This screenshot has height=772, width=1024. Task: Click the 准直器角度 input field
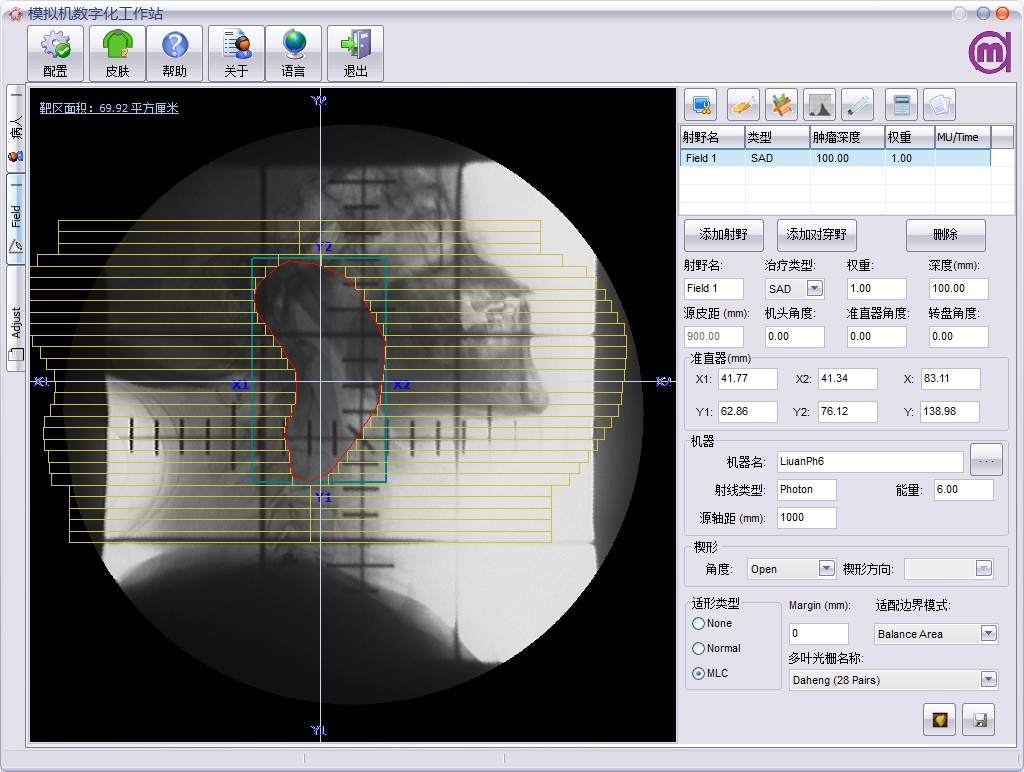(x=876, y=336)
